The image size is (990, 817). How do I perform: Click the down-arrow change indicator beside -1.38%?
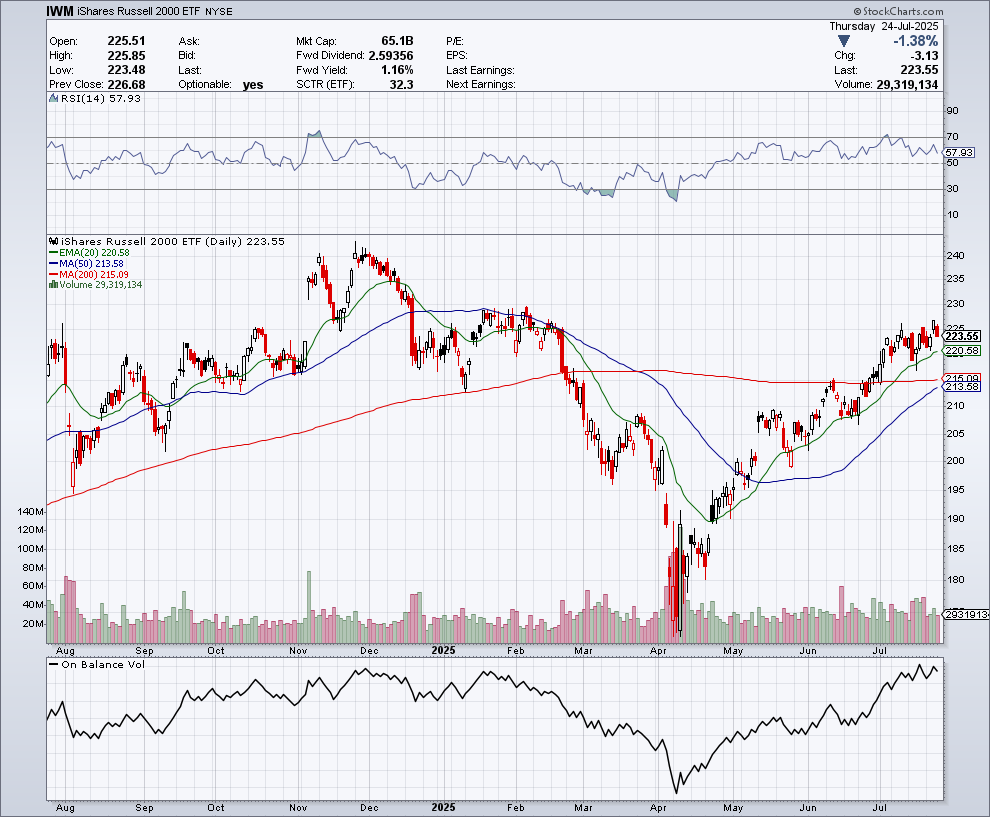[844, 41]
